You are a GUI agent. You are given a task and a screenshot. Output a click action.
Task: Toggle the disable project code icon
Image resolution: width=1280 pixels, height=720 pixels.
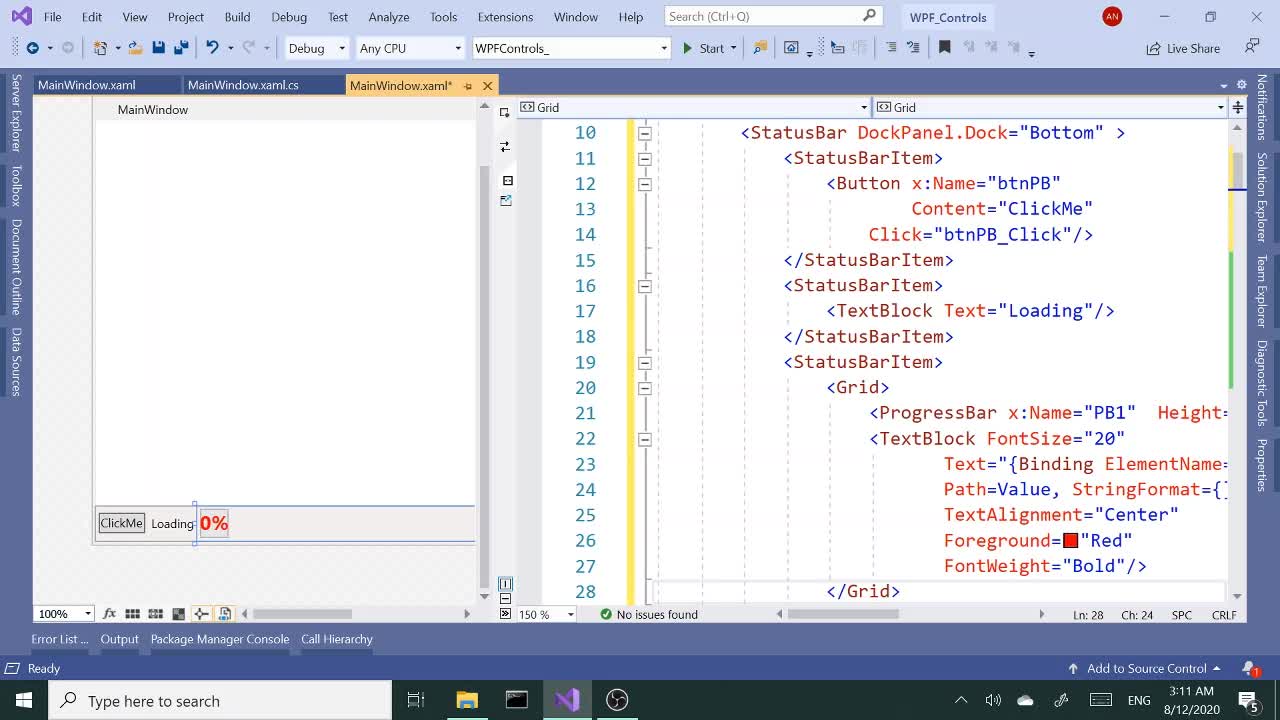(x=224, y=614)
